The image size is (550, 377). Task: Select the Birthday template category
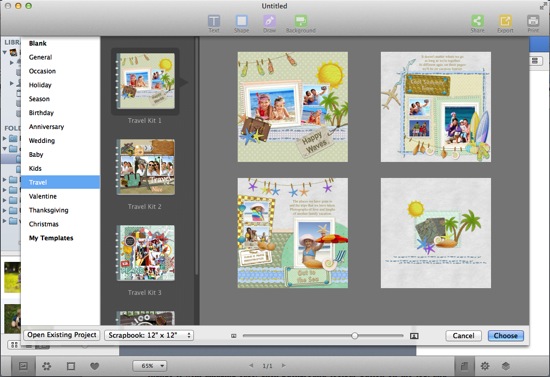click(60, 113)
